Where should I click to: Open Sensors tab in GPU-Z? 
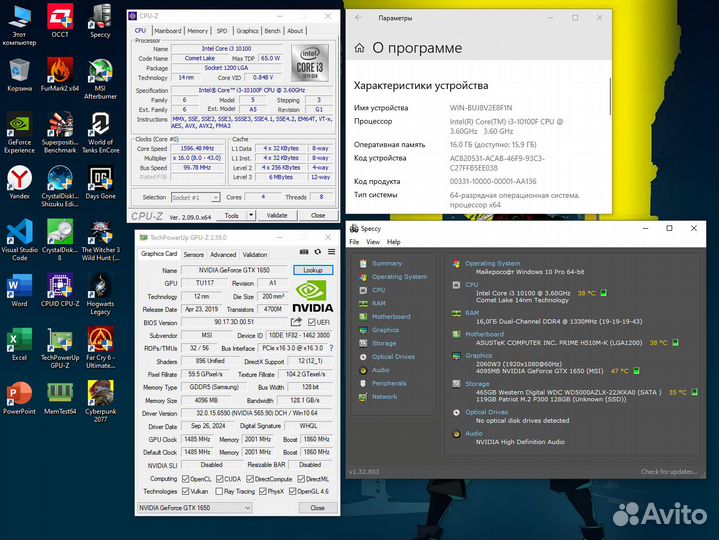[194, 254]
